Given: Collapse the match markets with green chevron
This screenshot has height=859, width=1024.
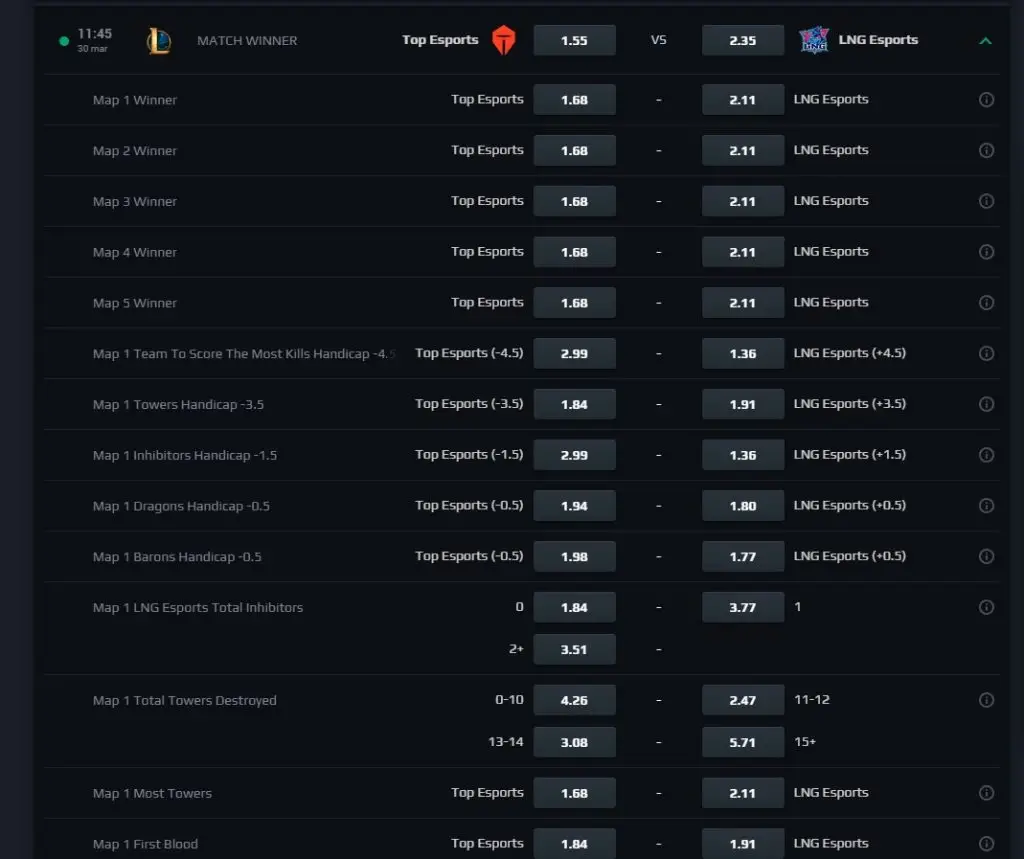Looking at the screenshot, I should coord(985,41).
